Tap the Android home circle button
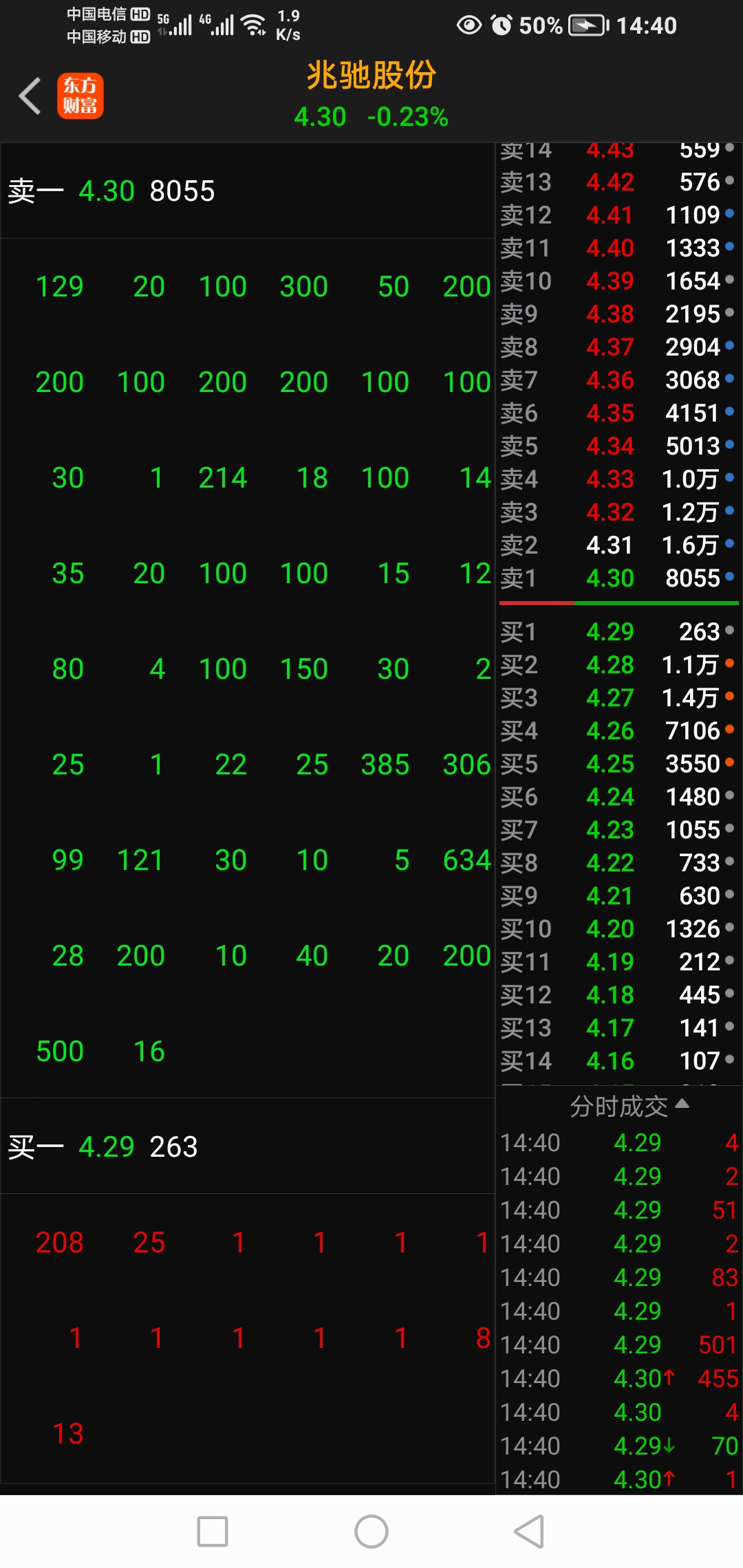The height and width of the screenshot is (1568, 743). point(371,1532)
